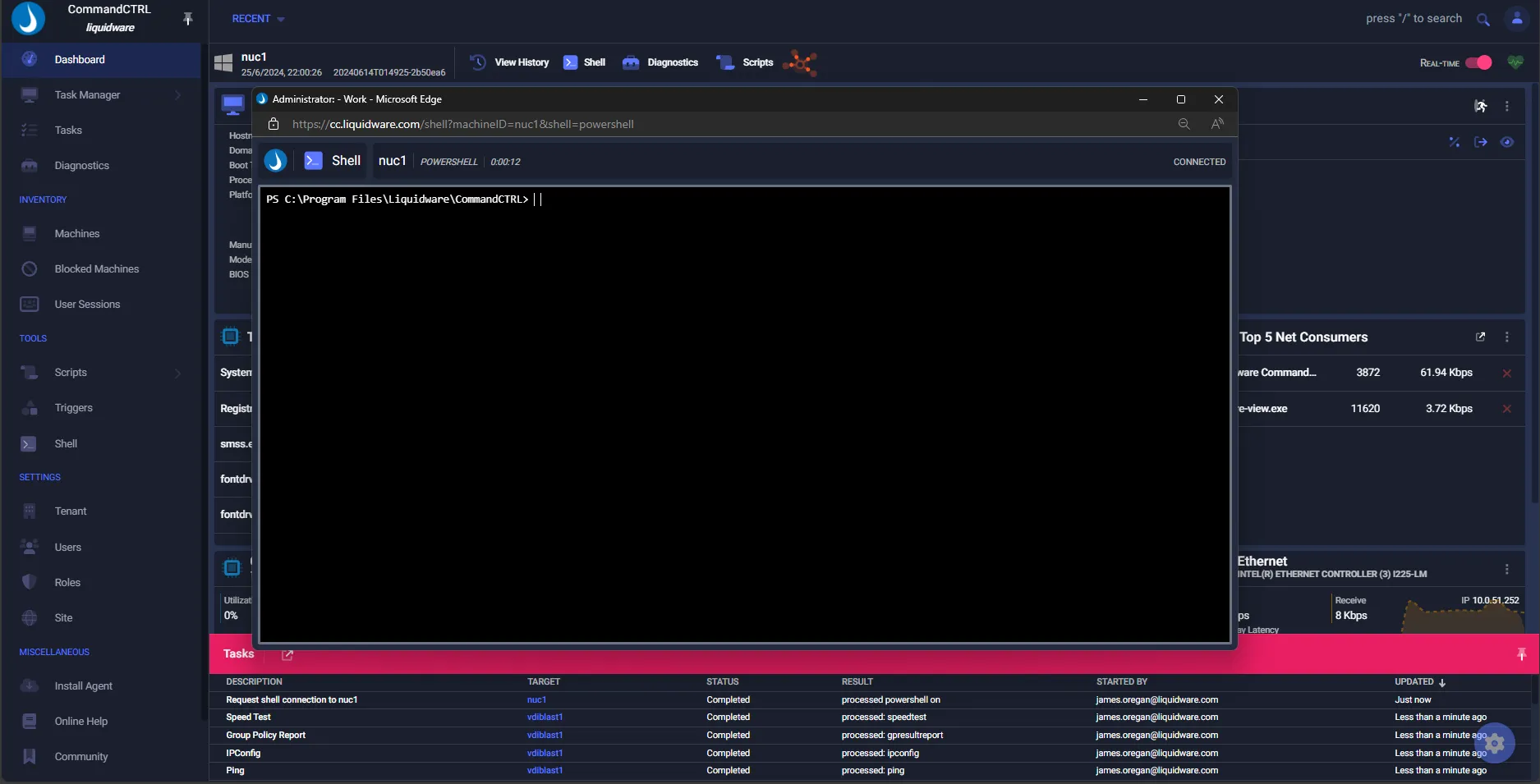Open Top 5 Net Consumers three-dot menu

point(1506,337)
